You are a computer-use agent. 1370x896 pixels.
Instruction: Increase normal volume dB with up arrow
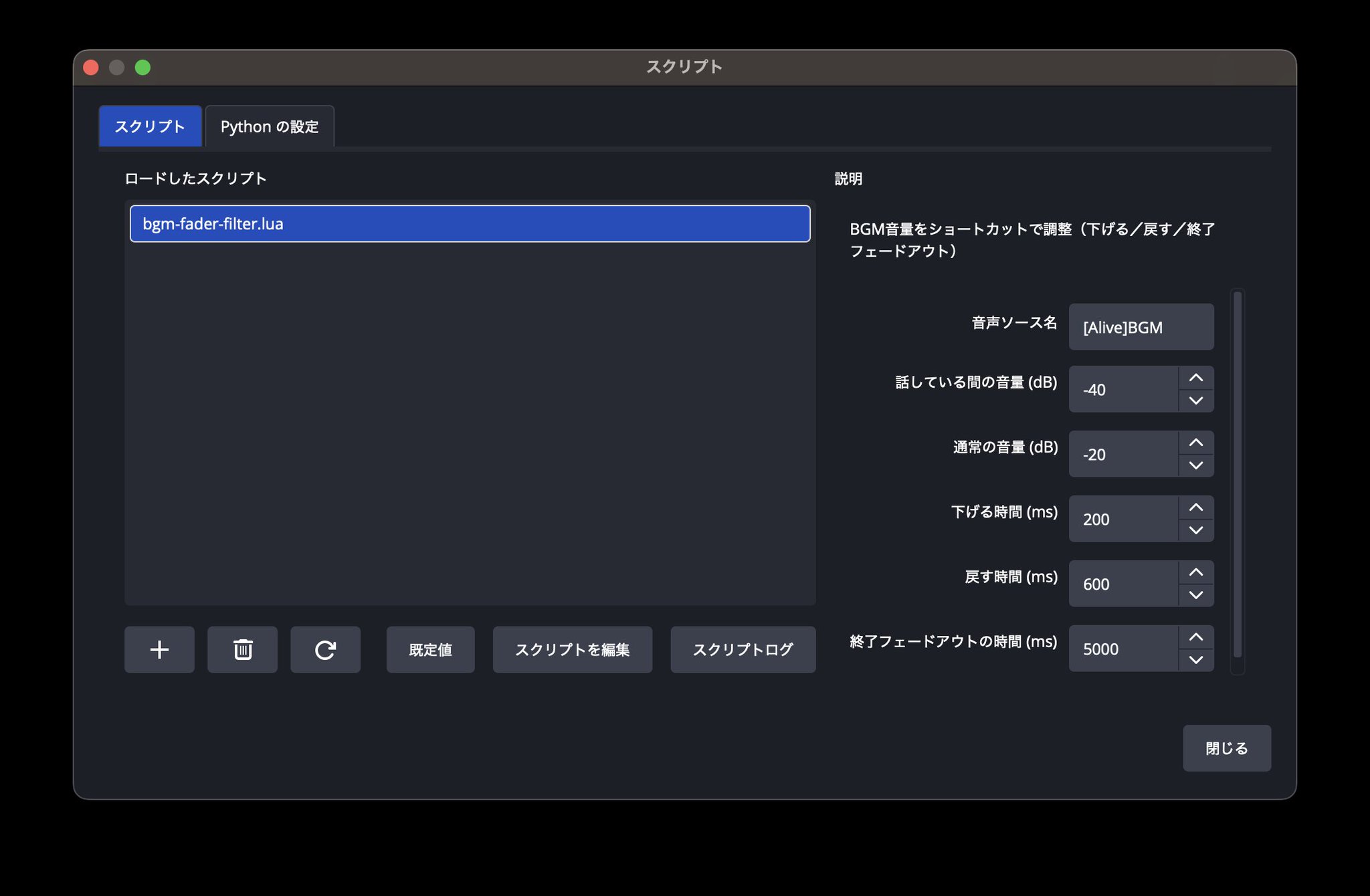coord(1196,443)
